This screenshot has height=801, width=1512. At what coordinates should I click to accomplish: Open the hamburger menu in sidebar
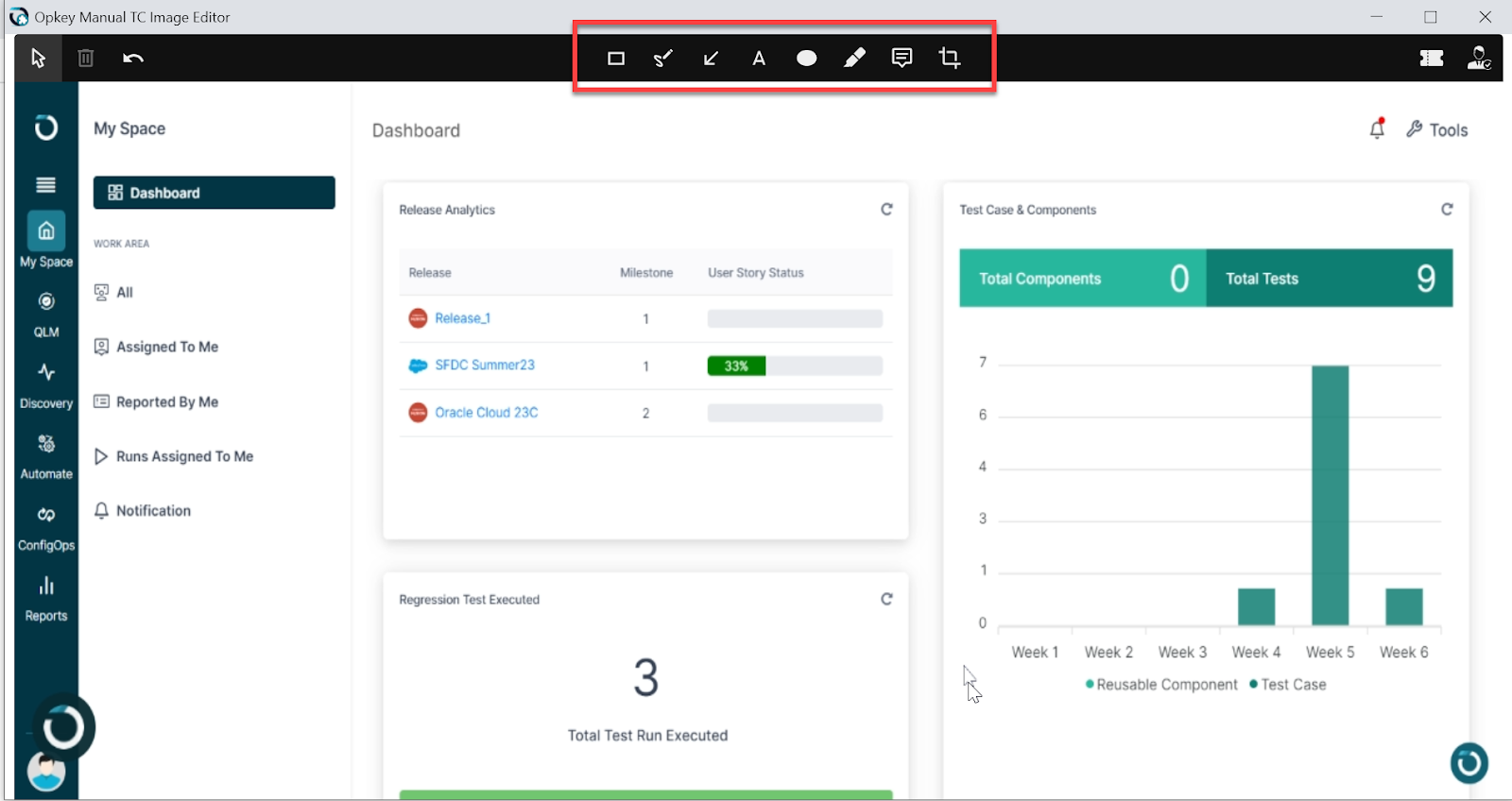coord(46,185)
